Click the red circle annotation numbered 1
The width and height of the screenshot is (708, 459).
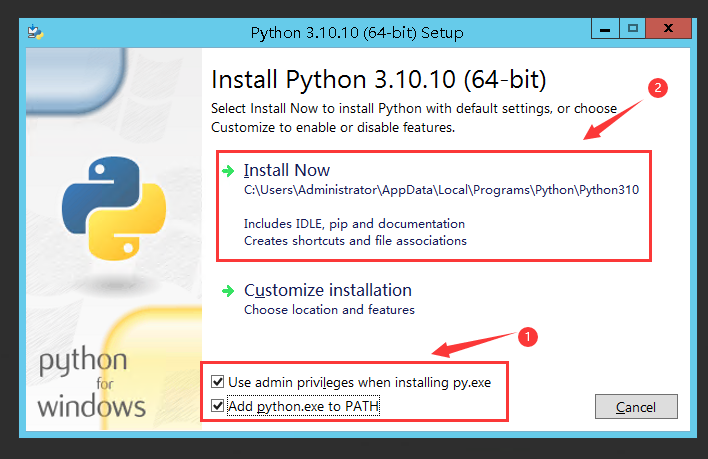click(530, 338)
